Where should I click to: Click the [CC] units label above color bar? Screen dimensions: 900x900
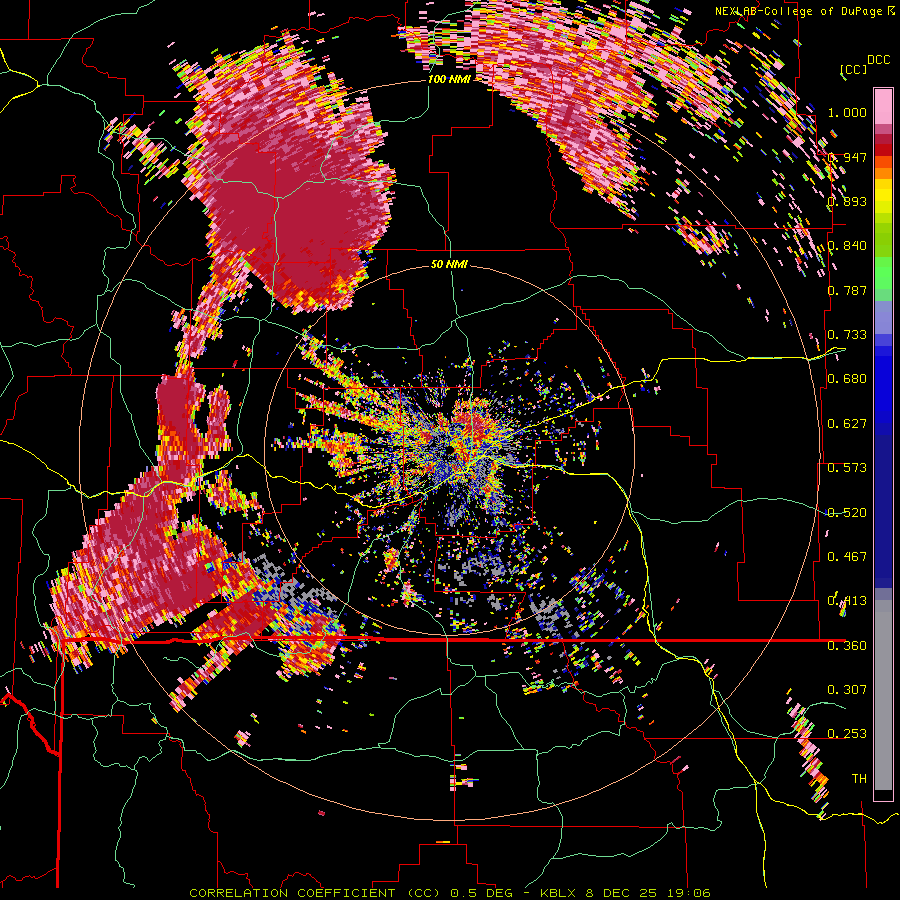point(853,69)
